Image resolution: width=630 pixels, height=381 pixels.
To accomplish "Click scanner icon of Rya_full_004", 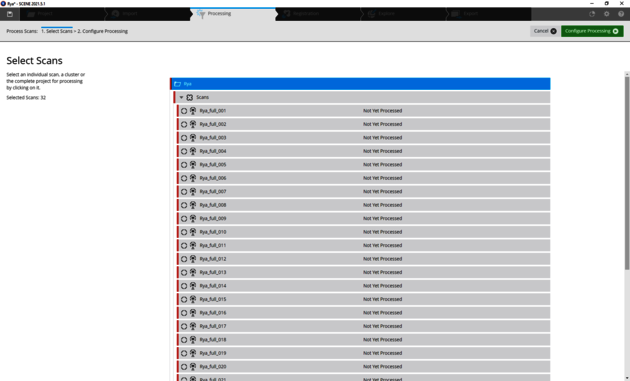I will (193, 151).
